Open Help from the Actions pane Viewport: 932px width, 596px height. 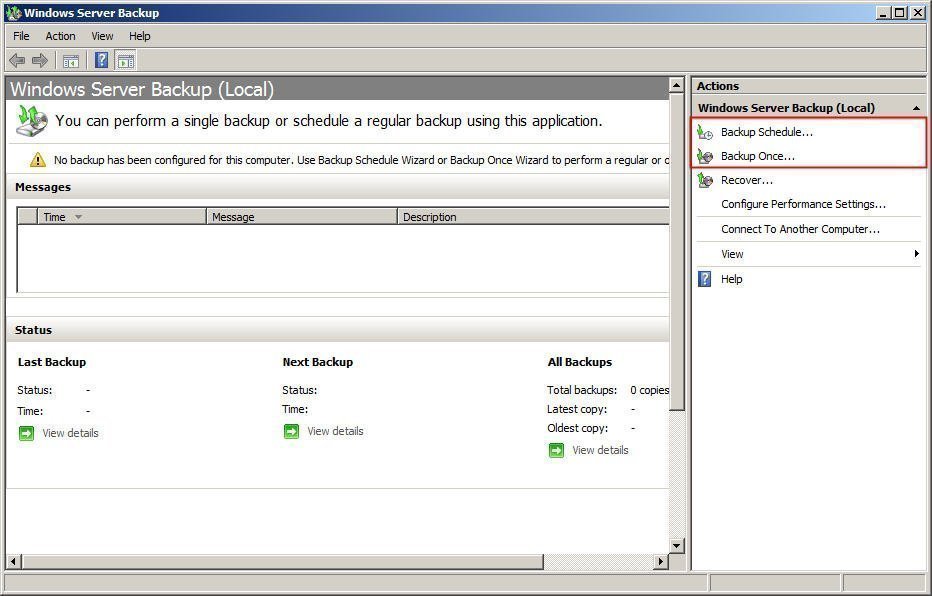732,279
